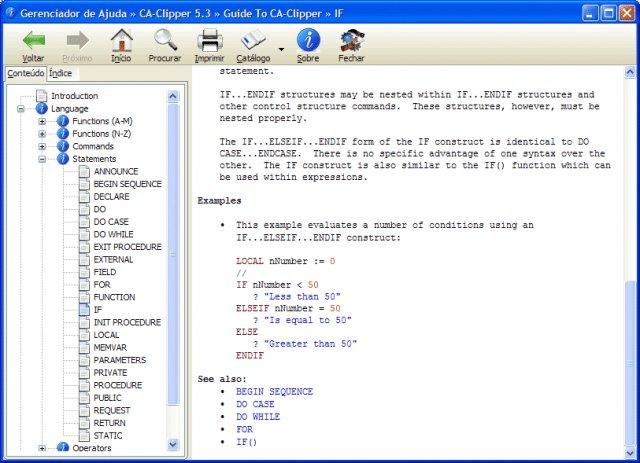The width and height of the screenshot is (640, 463).
Task: Click the Statements info icon
Action: point(62,159)
